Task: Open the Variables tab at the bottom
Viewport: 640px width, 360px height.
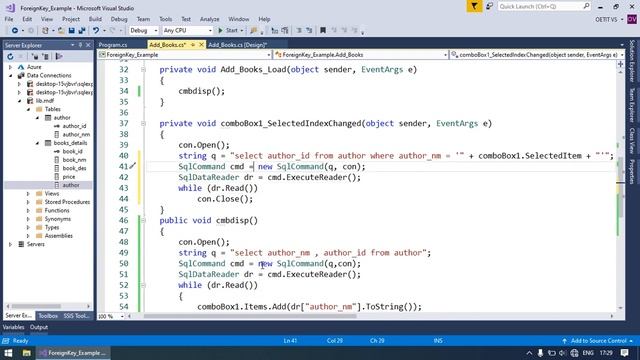Action: tap(13, 327)
